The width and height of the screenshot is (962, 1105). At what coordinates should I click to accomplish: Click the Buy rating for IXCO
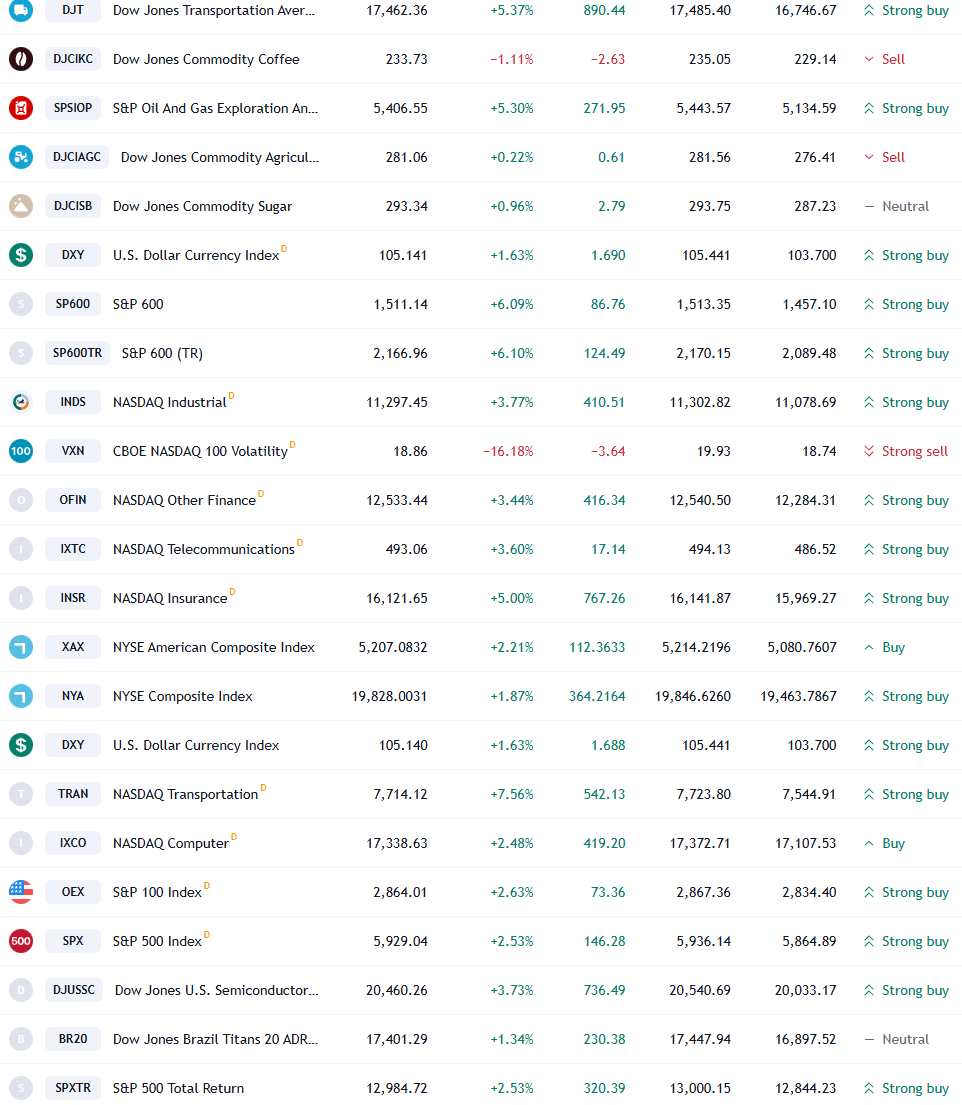[884, 843]
